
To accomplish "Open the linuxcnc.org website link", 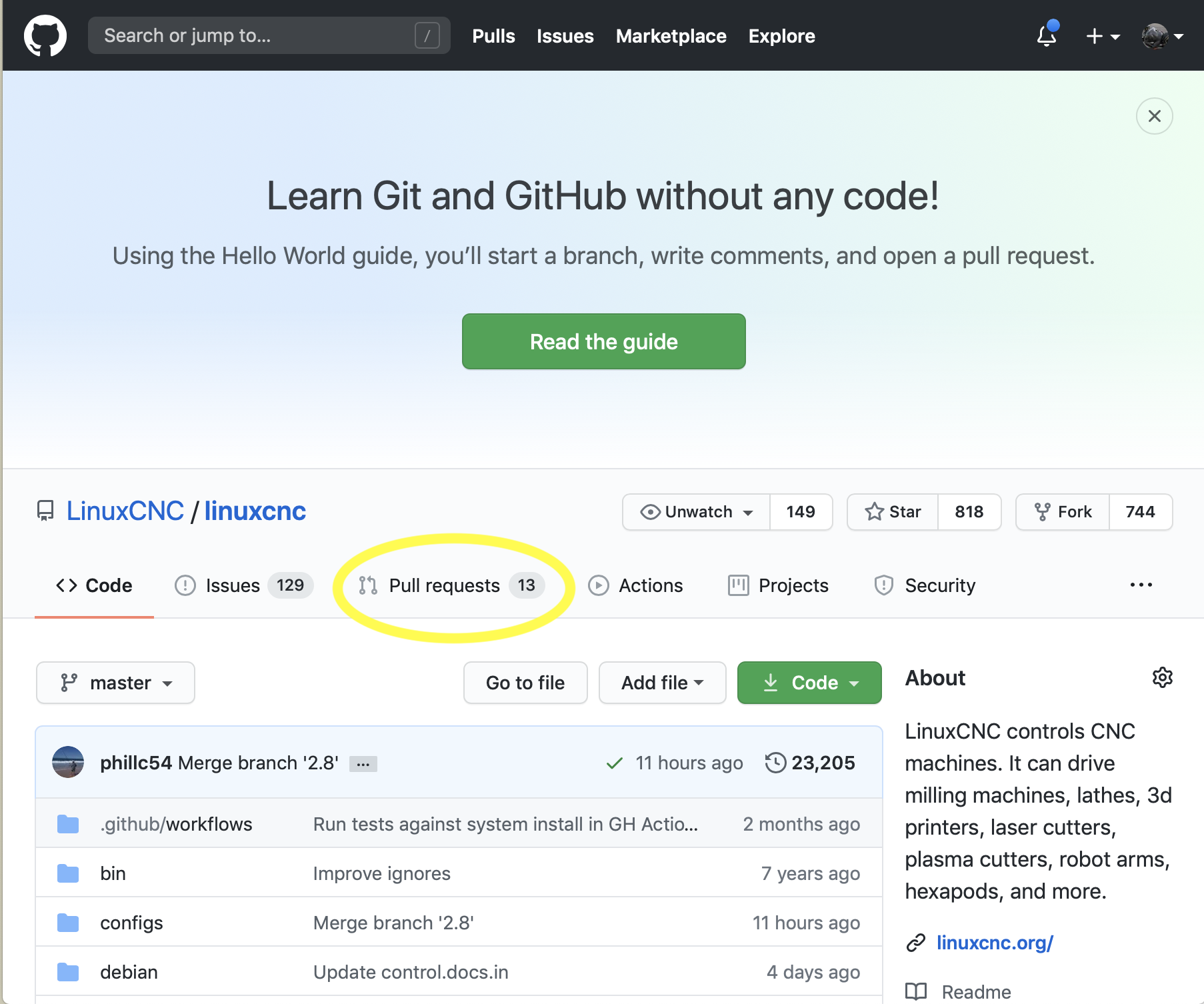I will click(x=995, y=943).
